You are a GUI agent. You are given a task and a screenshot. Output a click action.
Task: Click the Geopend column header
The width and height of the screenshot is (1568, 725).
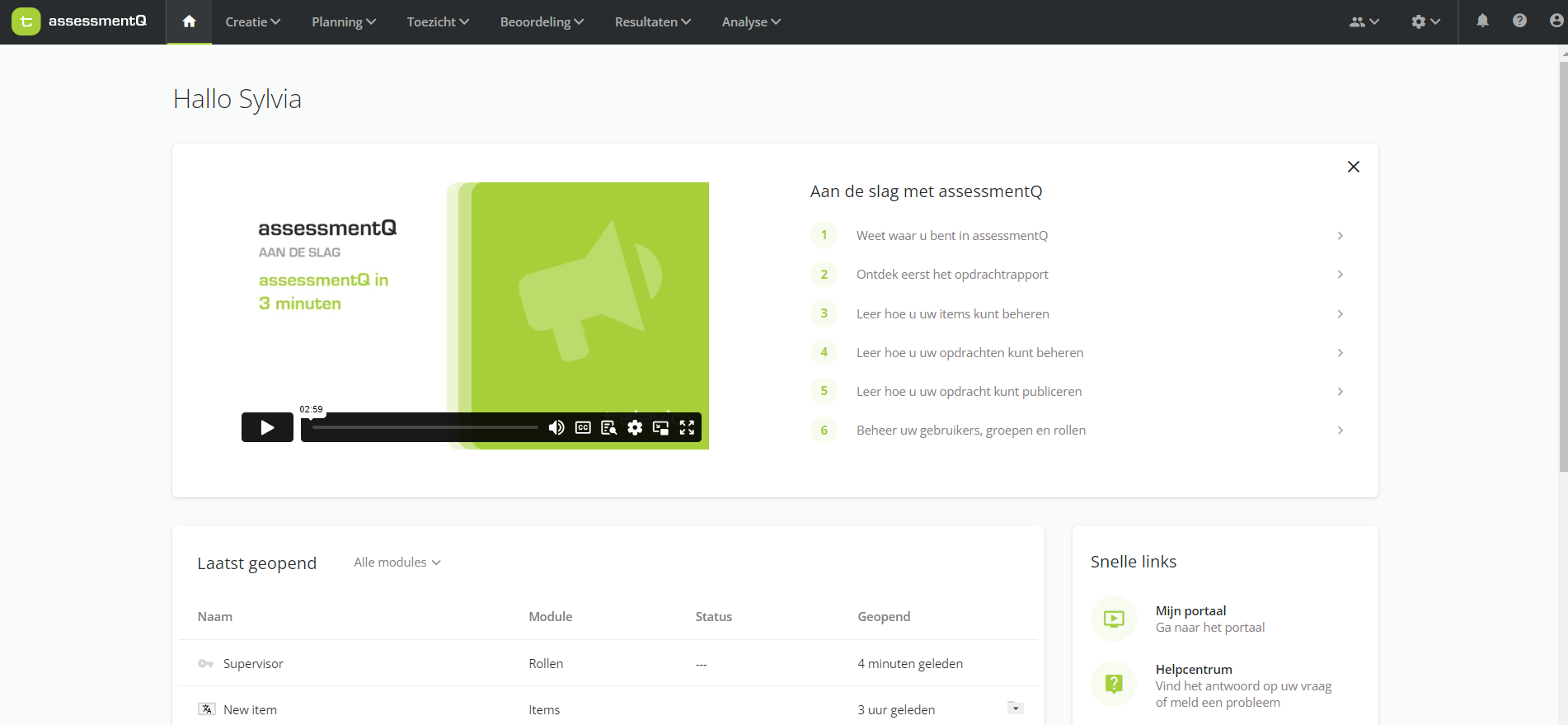(884, 617)
